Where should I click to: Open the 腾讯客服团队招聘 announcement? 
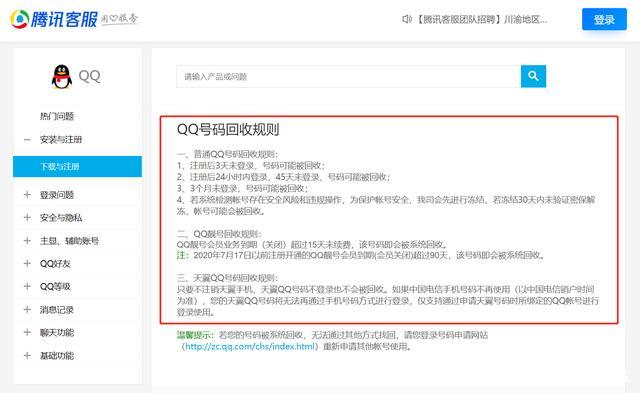point(482,19)
